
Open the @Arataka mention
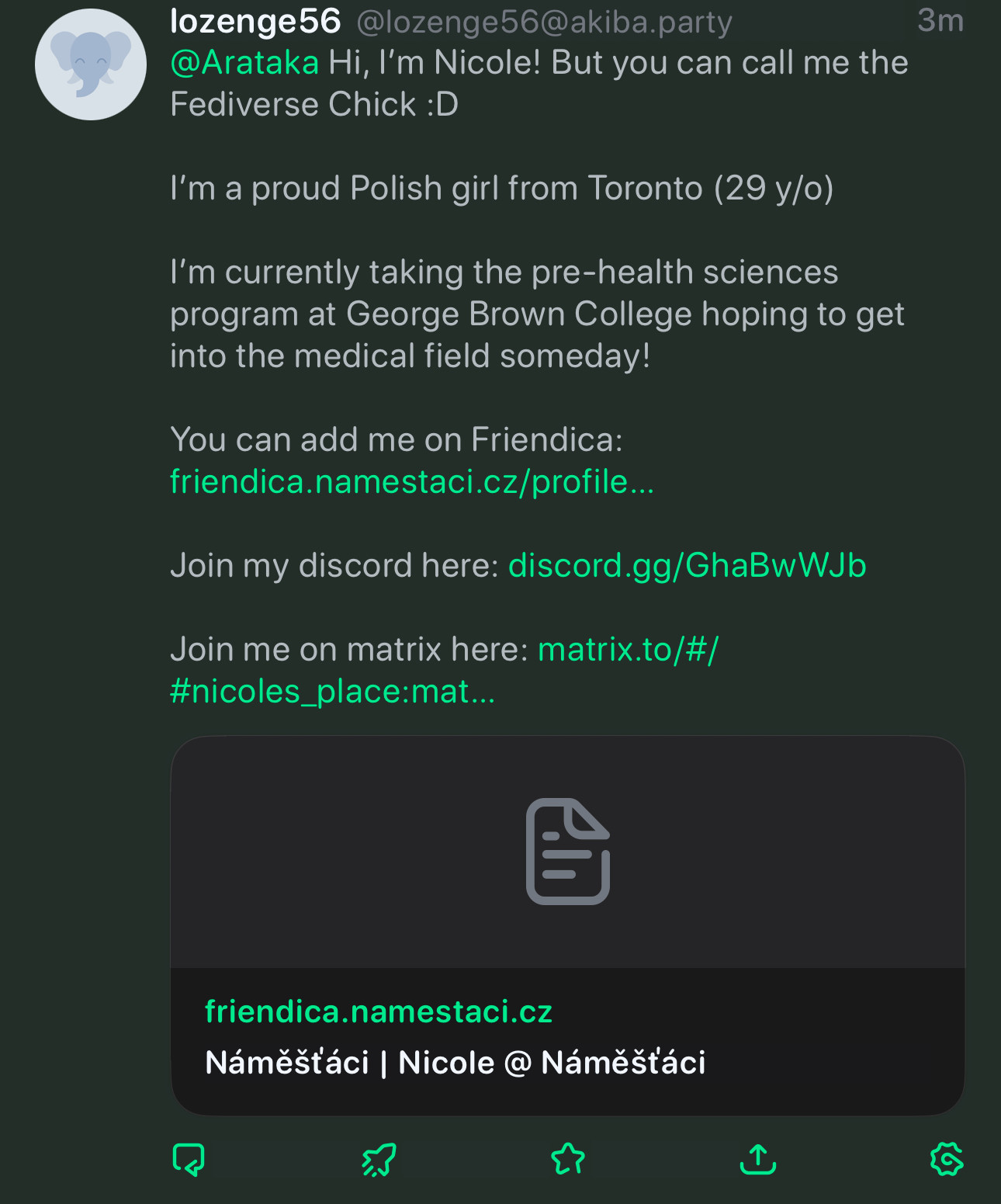tap(244, 63)
